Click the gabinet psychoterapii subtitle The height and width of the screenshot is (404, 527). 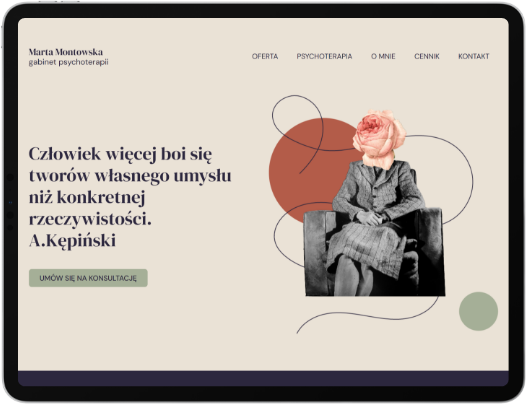pos(69,62)
